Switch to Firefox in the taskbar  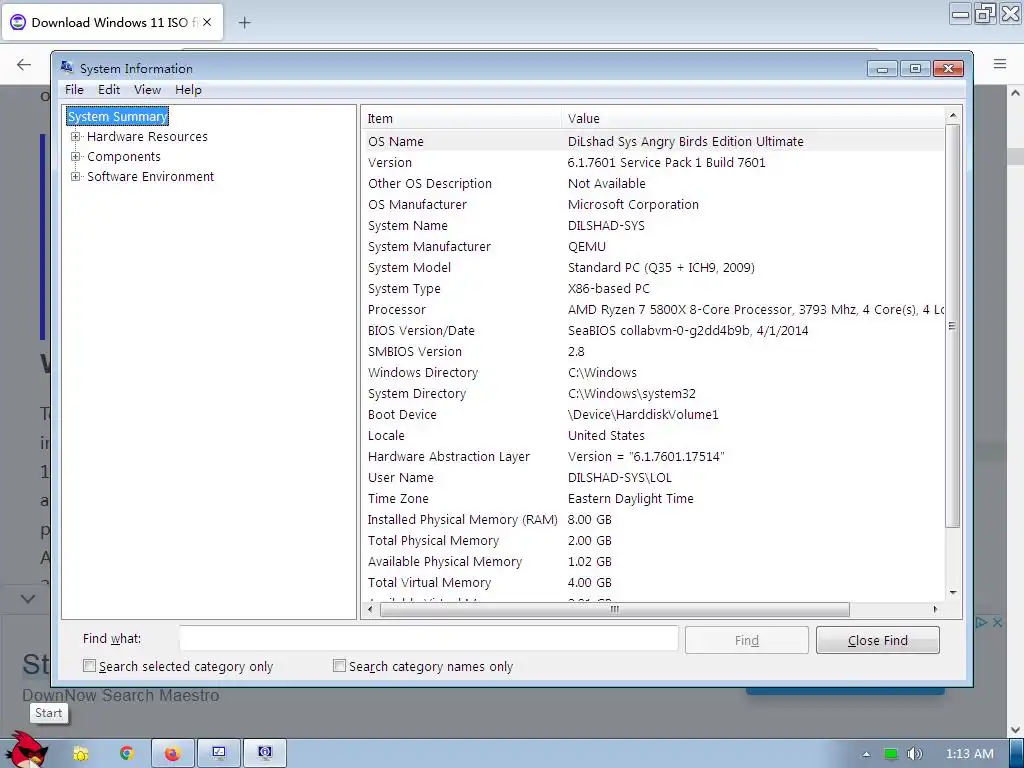pos(172,754)
